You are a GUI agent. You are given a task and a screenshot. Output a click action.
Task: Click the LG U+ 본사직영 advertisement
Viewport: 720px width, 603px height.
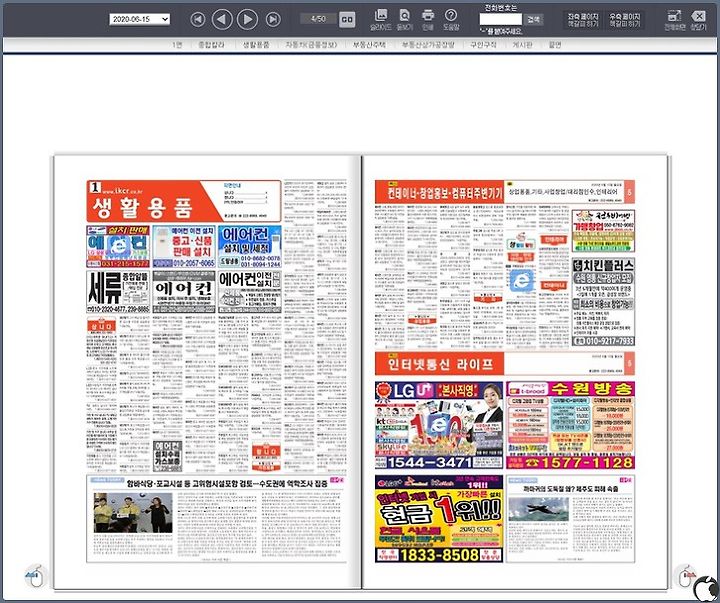439,425
